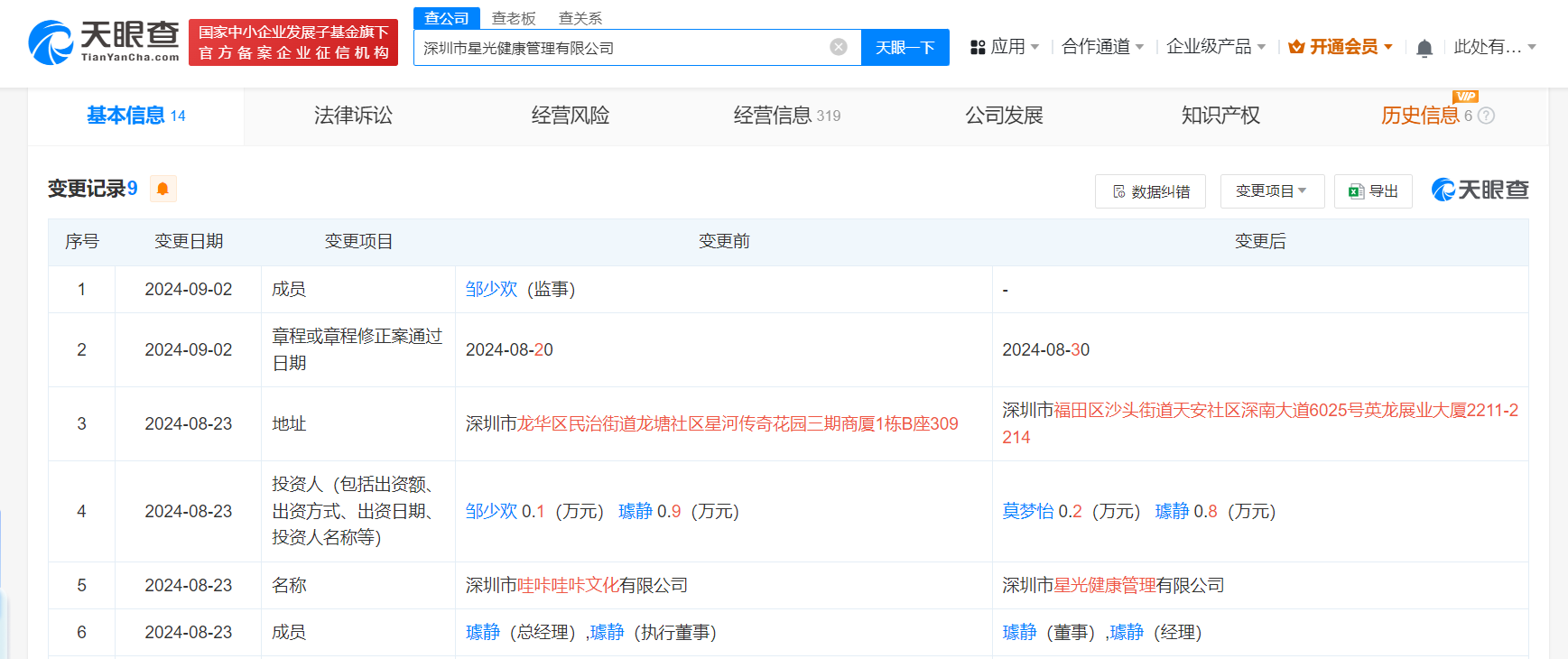Viewport: 1568px width, 659px height.
Task: Open the TianYanCha logo homepage
Action: pyautogui.click(x=104, y=42)
